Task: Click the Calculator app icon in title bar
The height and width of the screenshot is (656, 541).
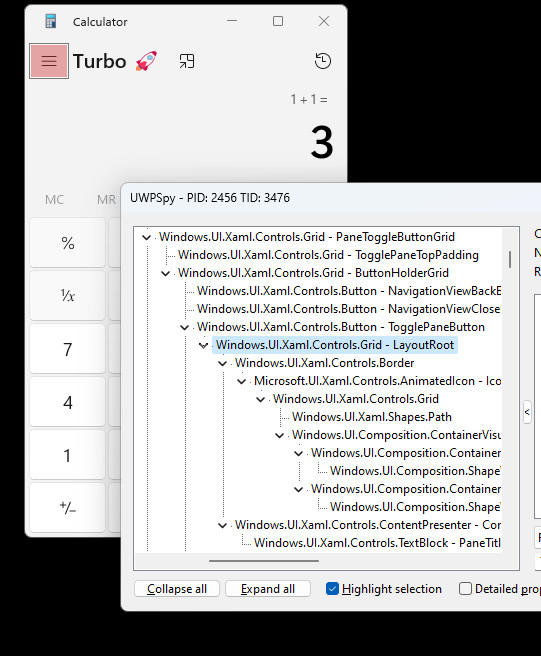Action: point(51,21)
